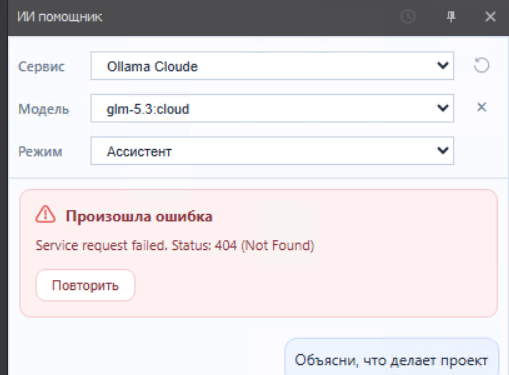The width and height of the screenshot is (509, 375).
Task: Click the warning triangle icon in the error box
Action: 45,214
